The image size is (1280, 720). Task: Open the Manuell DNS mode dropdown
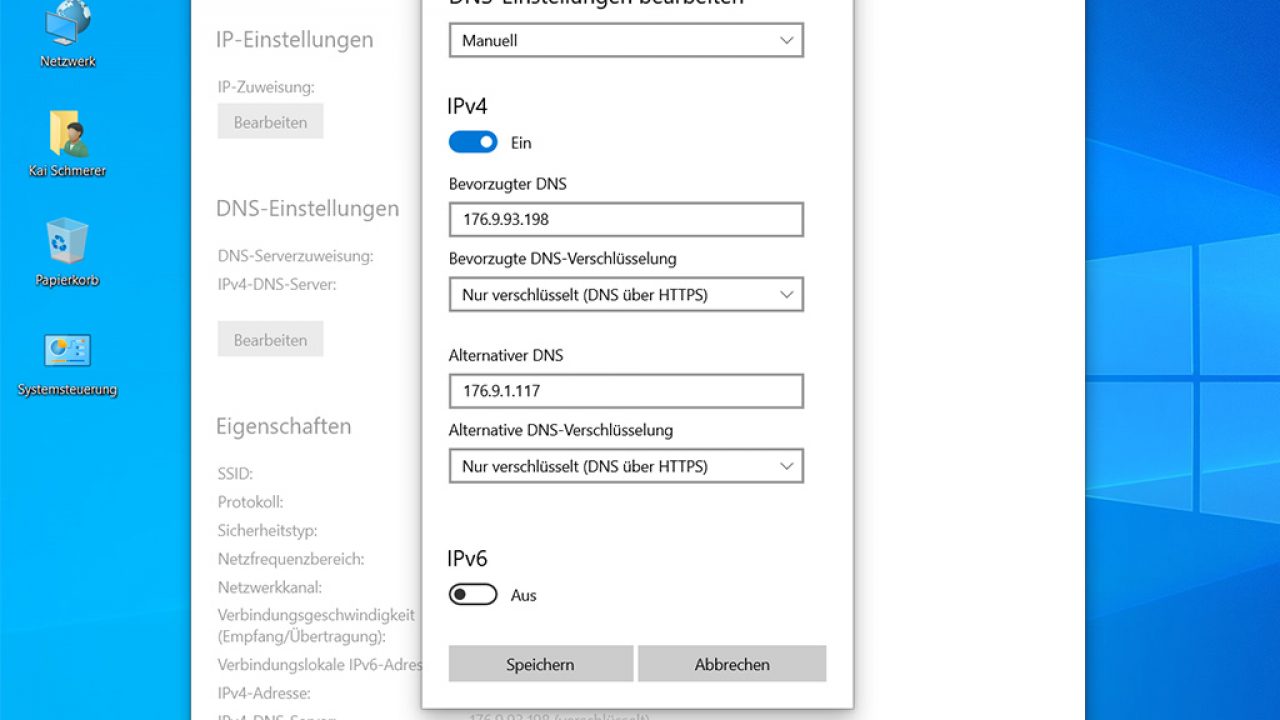pyautogui.click(x=626, y=41)
